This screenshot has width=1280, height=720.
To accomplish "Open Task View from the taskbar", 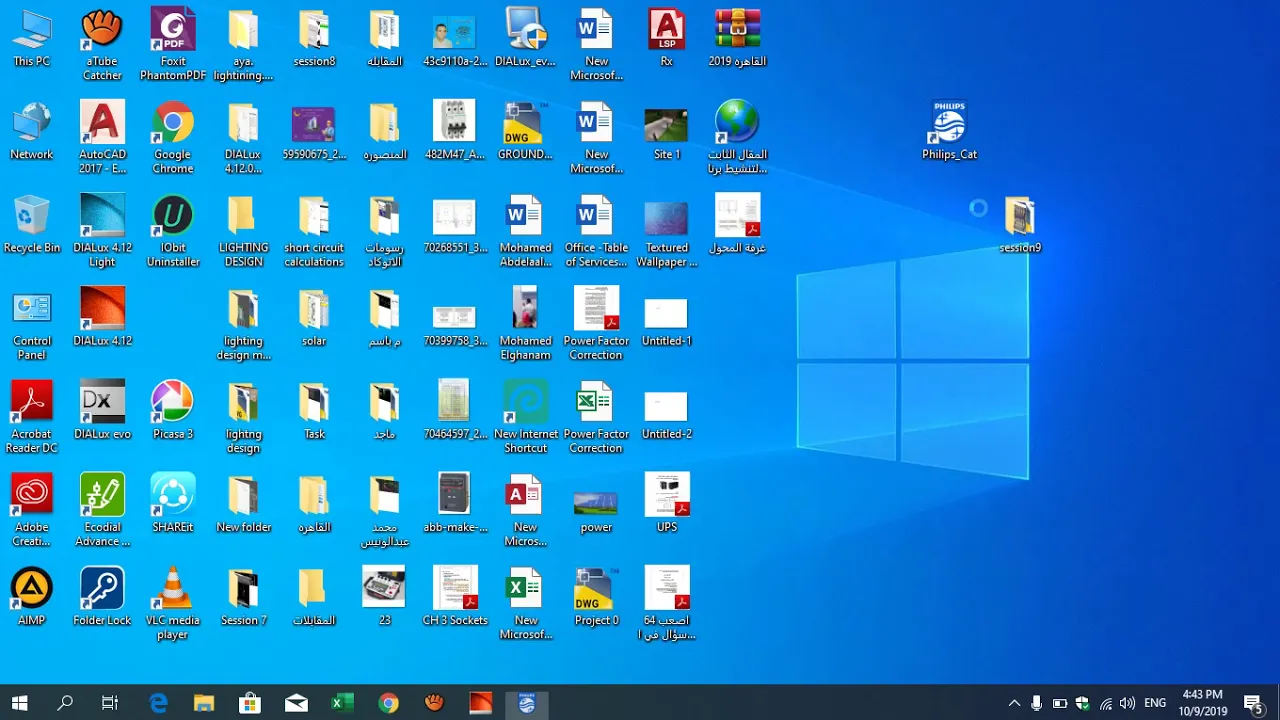I will [110, 703].
